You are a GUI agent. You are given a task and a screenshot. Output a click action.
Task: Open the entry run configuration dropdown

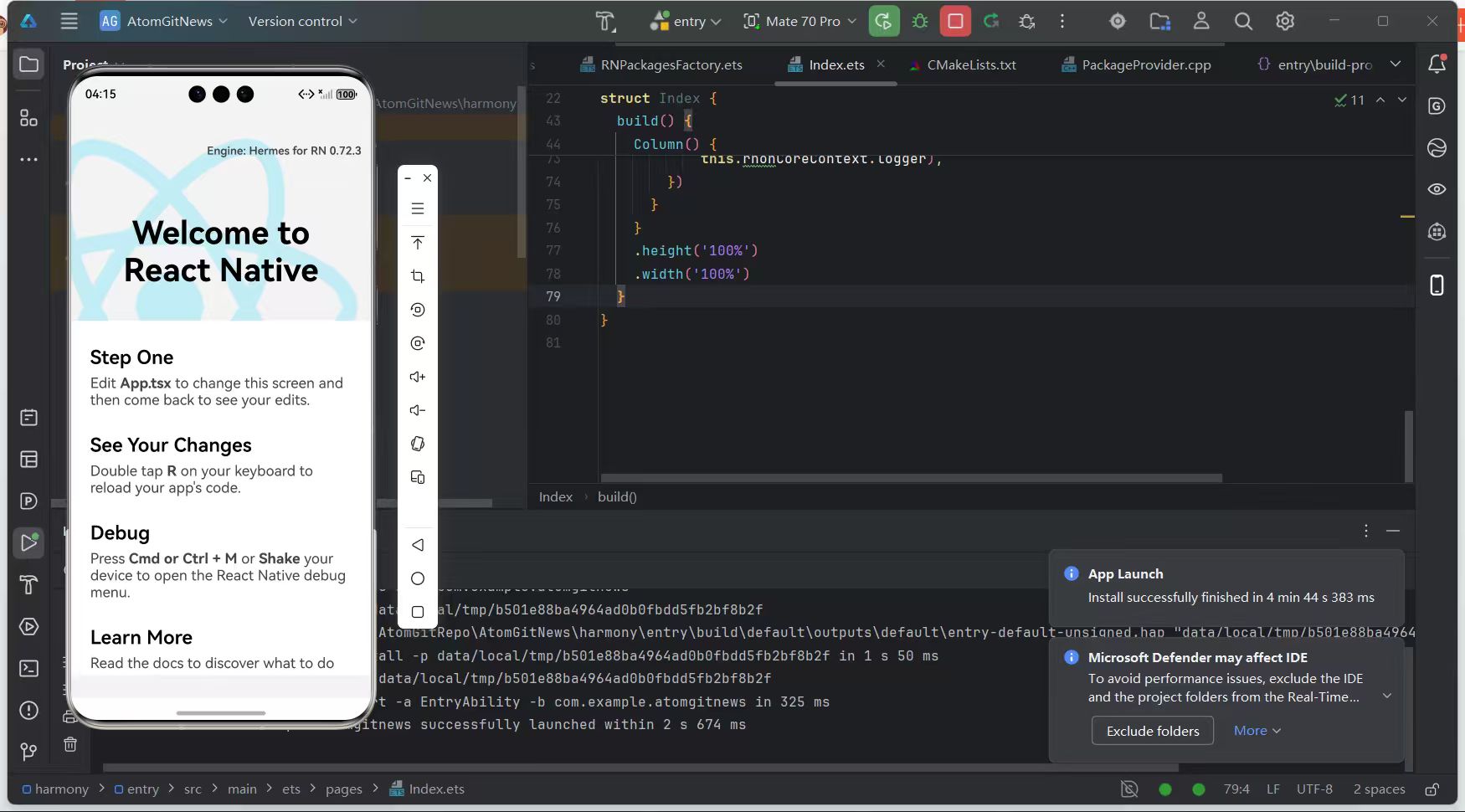pos(686,21)
